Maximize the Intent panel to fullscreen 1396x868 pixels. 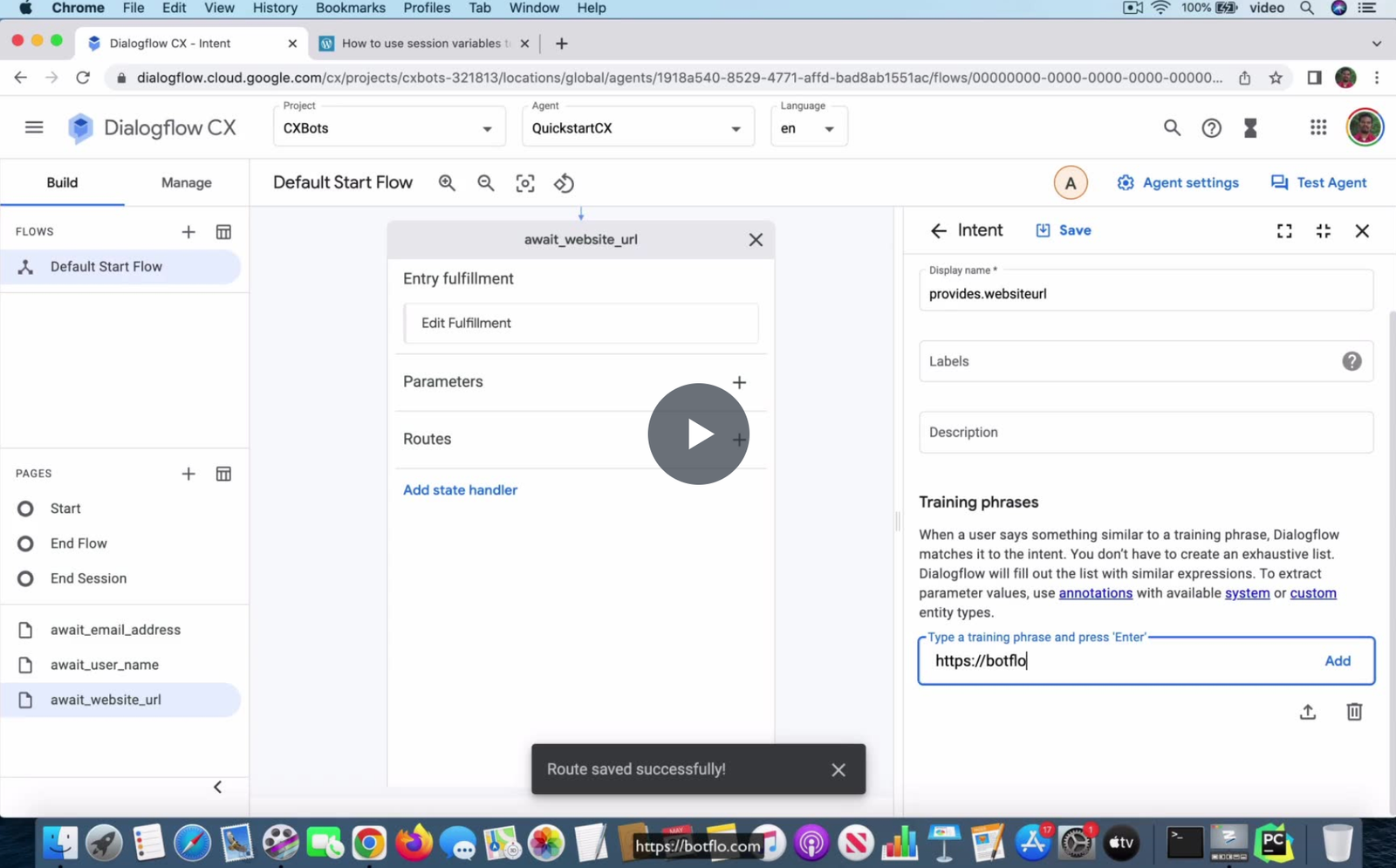1284,231
